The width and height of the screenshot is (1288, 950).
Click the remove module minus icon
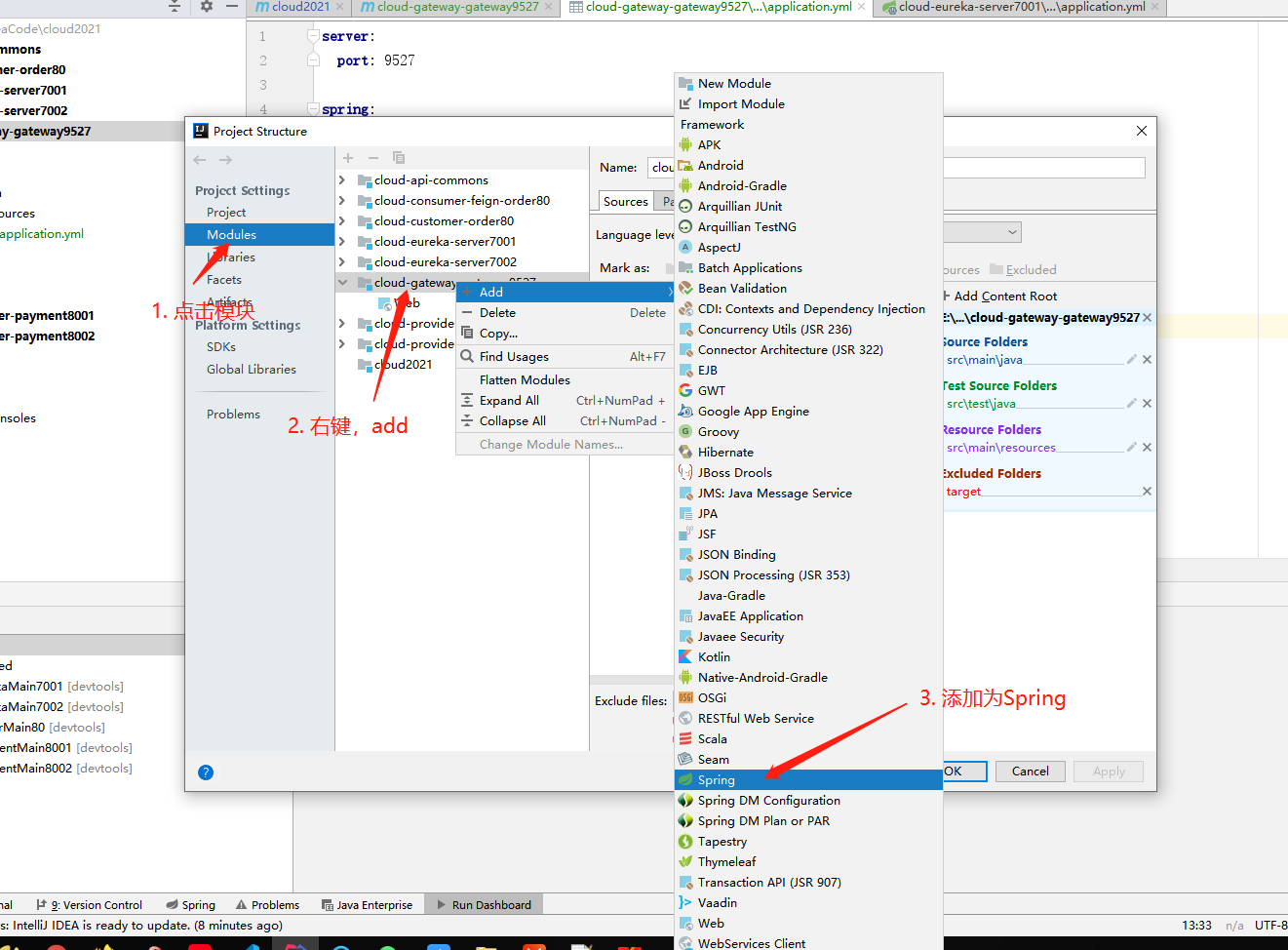(x=372, y=158)
